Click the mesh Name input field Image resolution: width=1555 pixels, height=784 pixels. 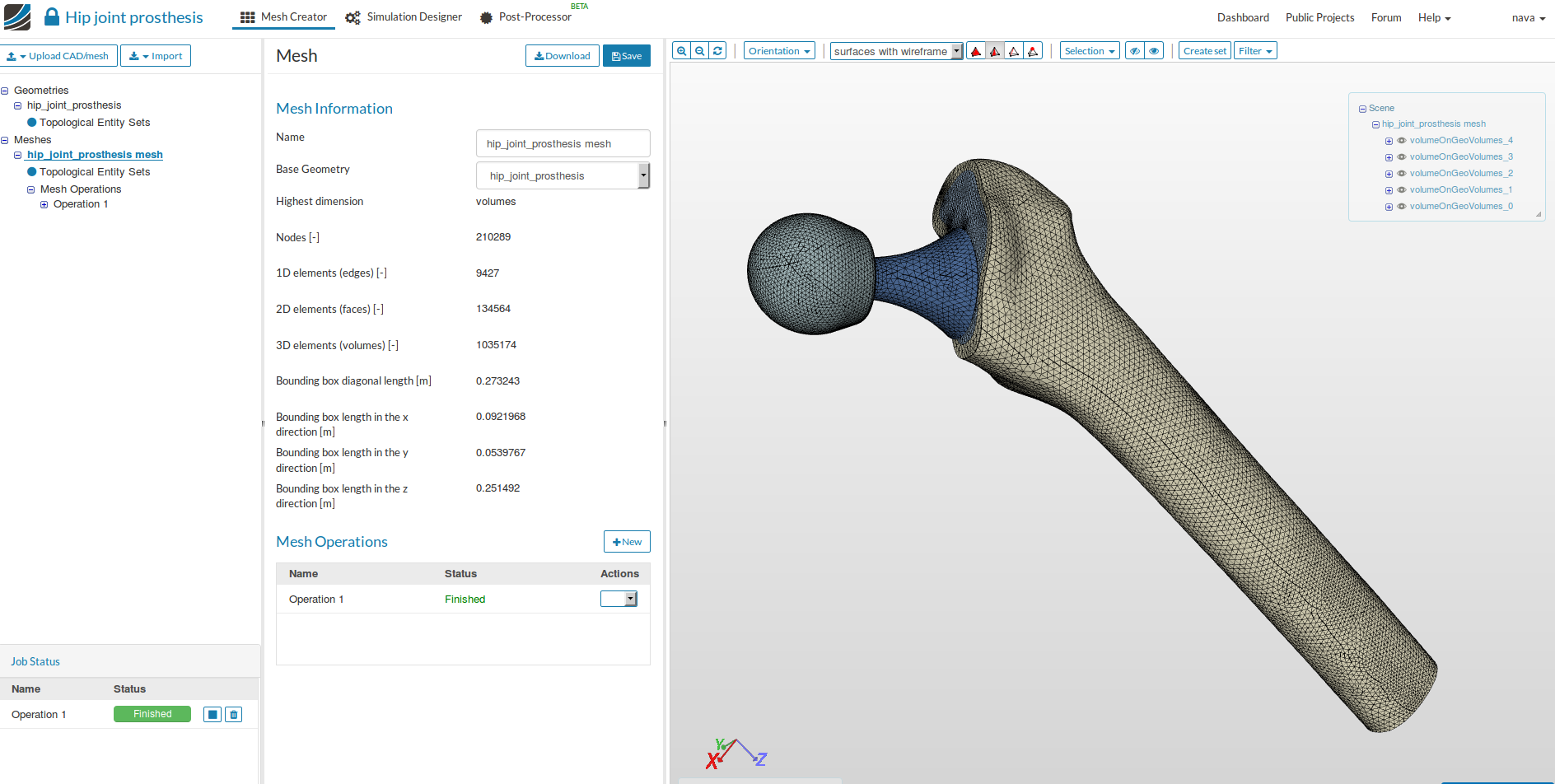point(563,144)
